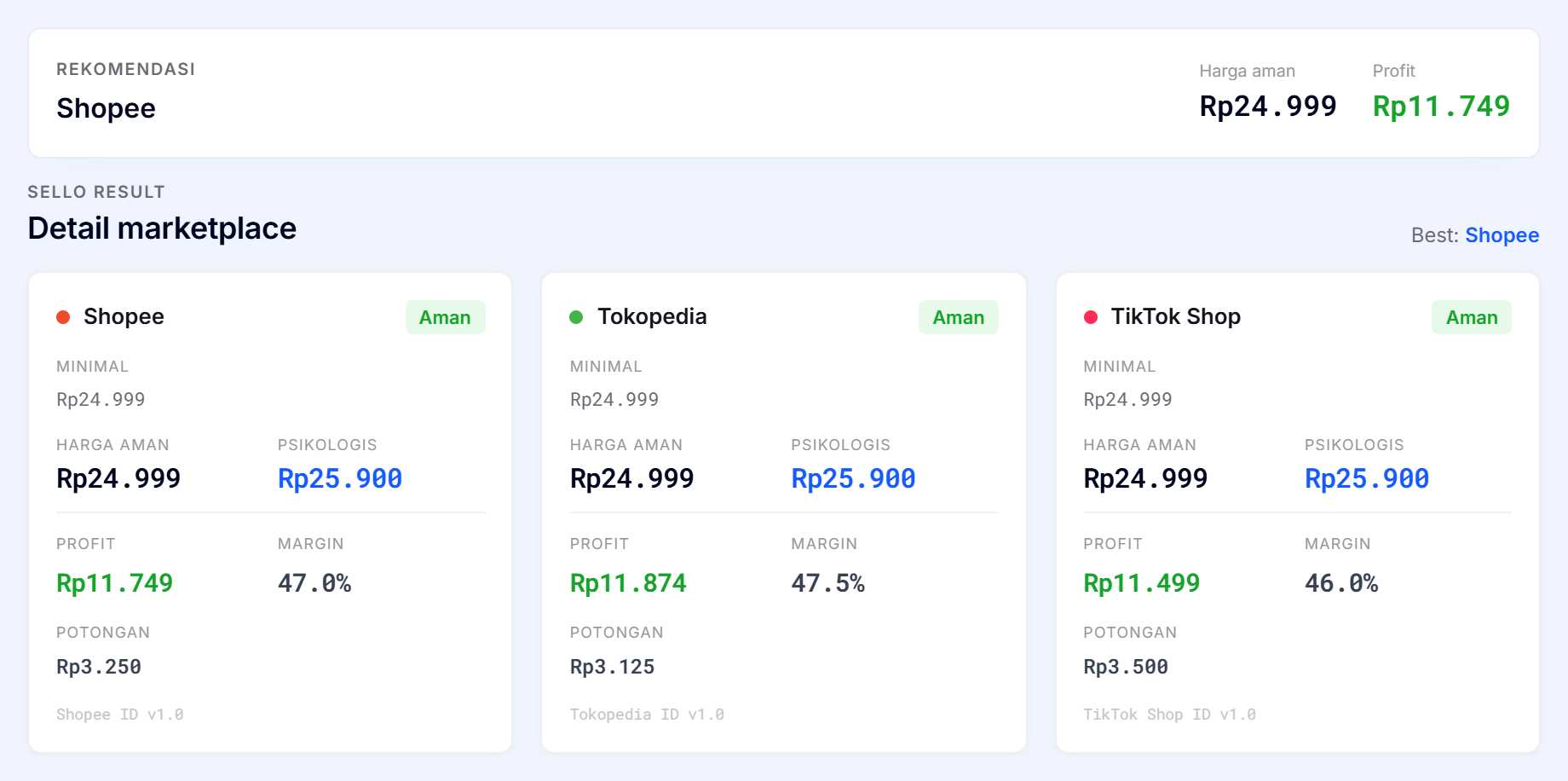Image resolution: width=1568 pixels, height=781 pixels.
Task: Click the green Tokopedia dot icon
Action: click(x=576, y=317)
